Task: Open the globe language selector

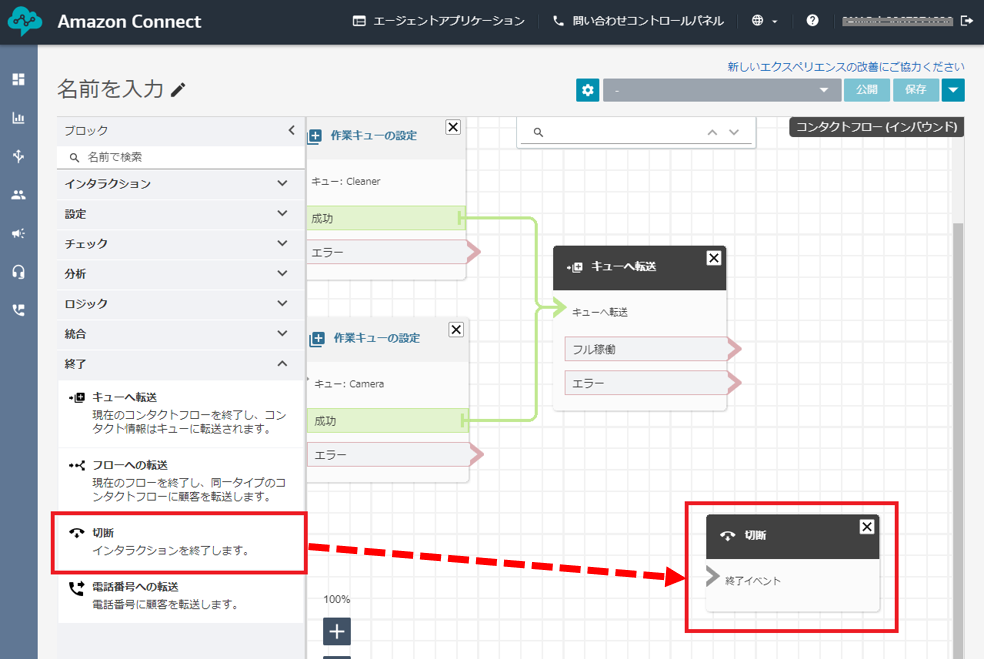Action: click(764, 21)
